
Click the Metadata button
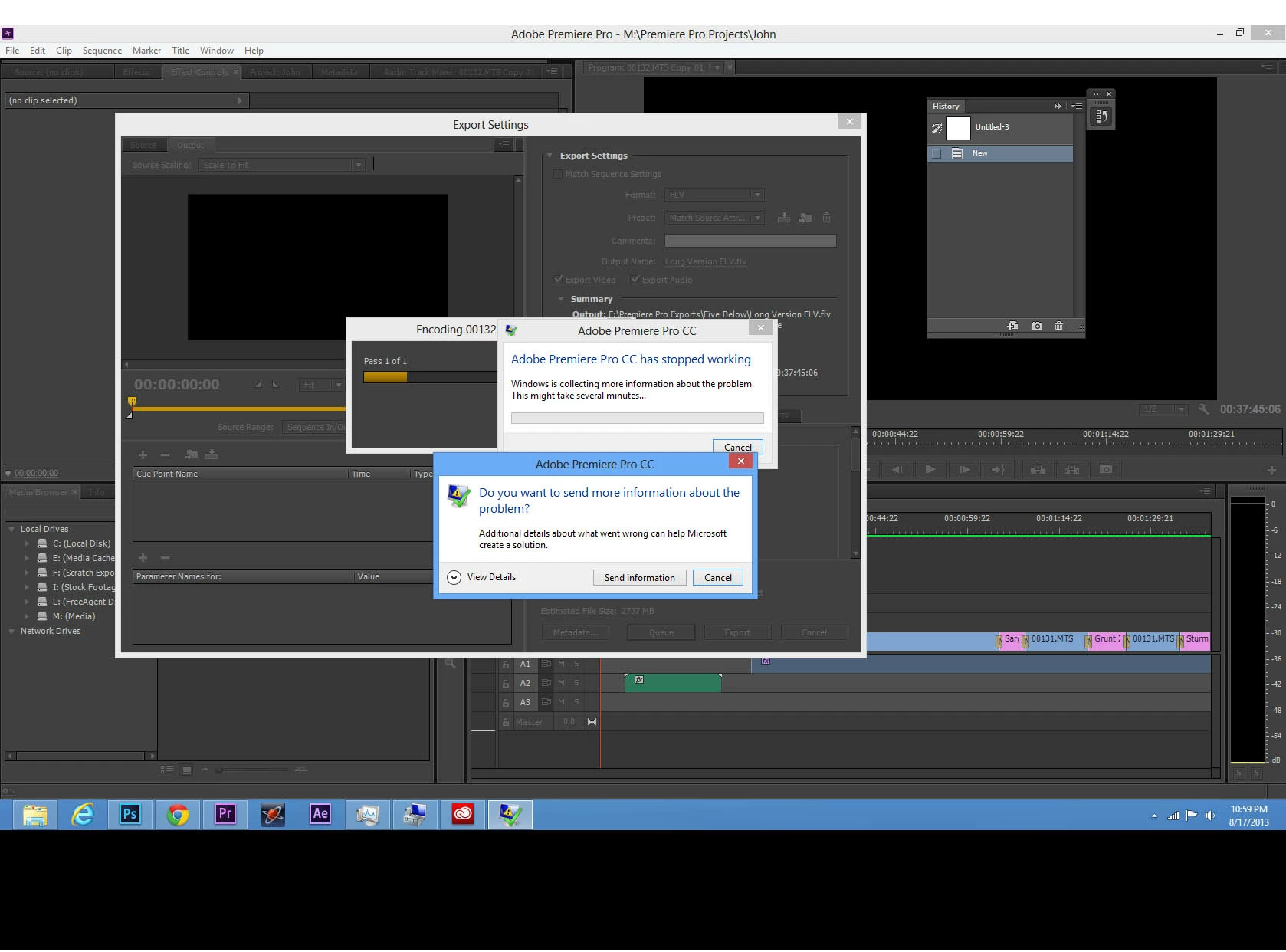click(x=575, y=632)
